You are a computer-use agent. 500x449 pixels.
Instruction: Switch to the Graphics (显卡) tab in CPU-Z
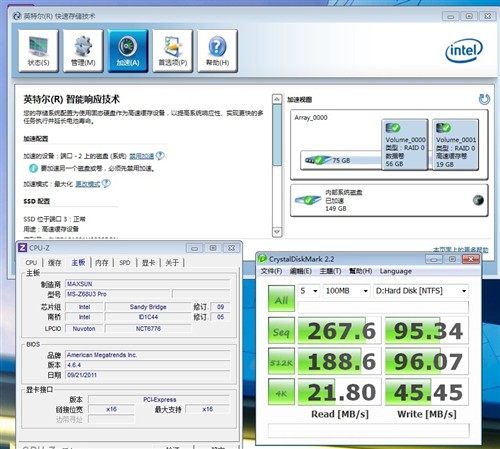click(149, 263)
